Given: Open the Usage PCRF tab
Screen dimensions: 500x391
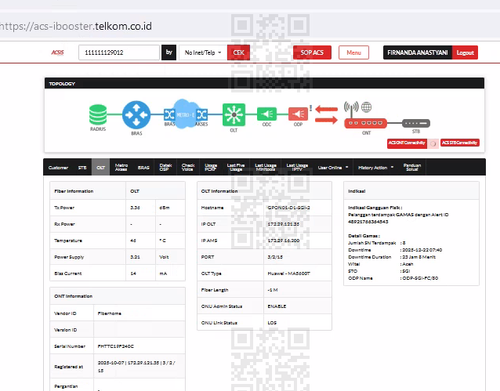Looking at the screenshot, I should (211, 167).
